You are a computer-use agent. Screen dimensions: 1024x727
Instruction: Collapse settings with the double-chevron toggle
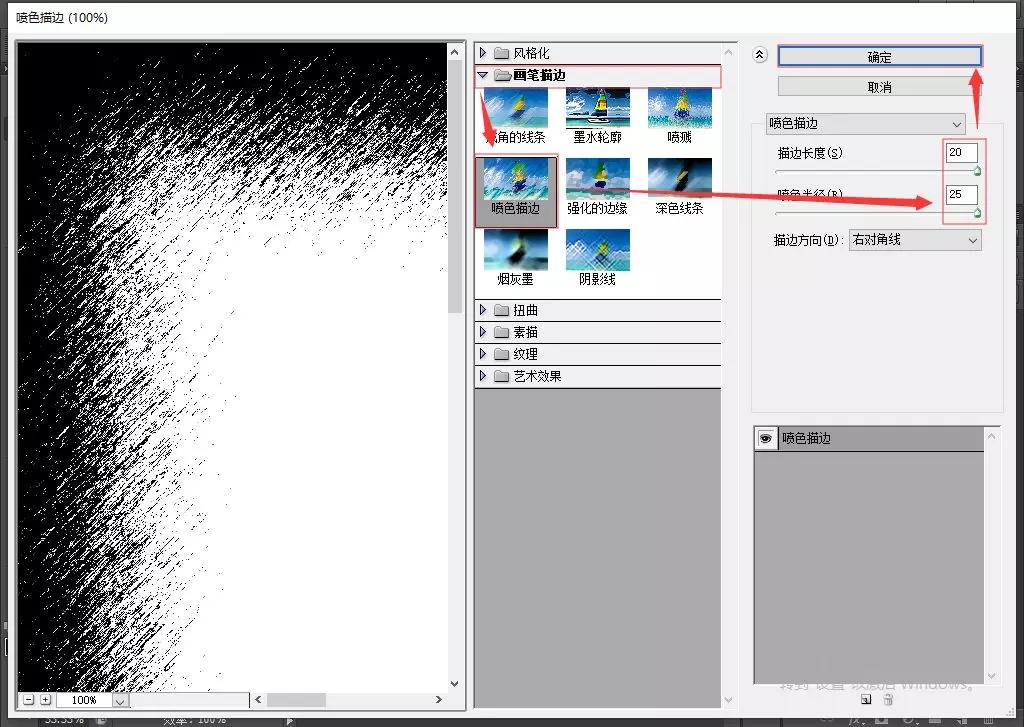(x=759, y=55)
